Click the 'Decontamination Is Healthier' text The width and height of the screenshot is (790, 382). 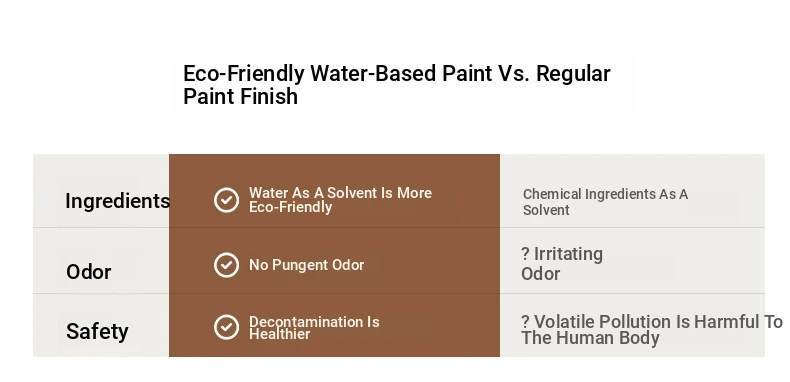[314, 328]
